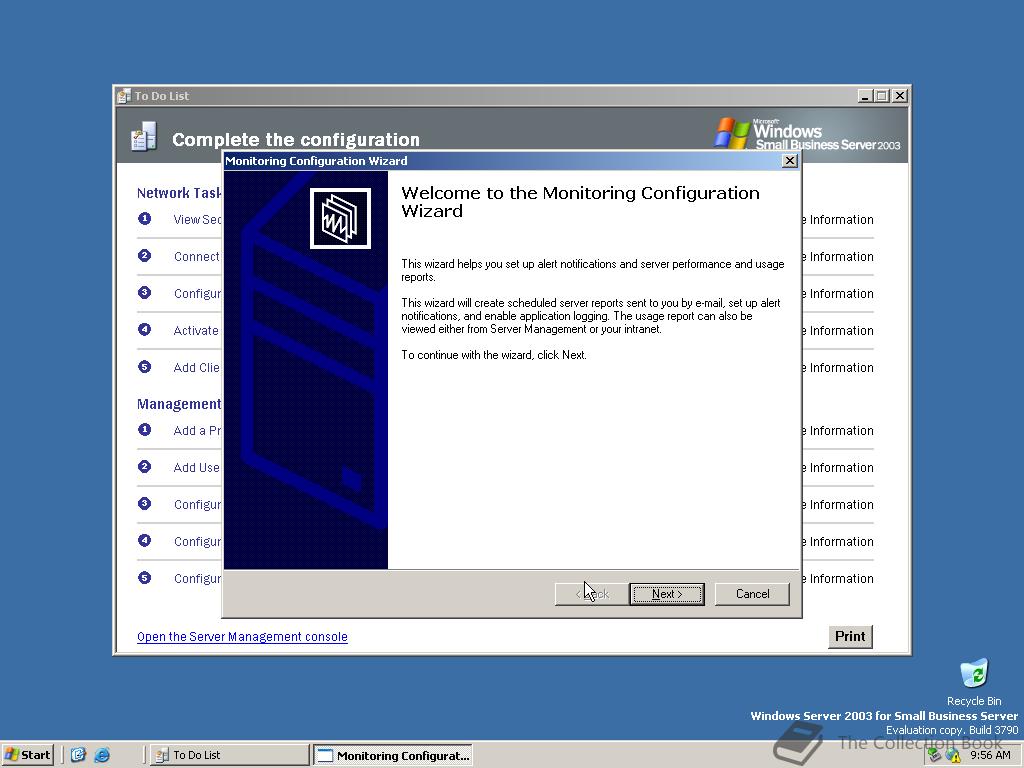1024x768 pixels.
Task: Click Management Tasks step 2 number icon
Action: tap(144, 467)
